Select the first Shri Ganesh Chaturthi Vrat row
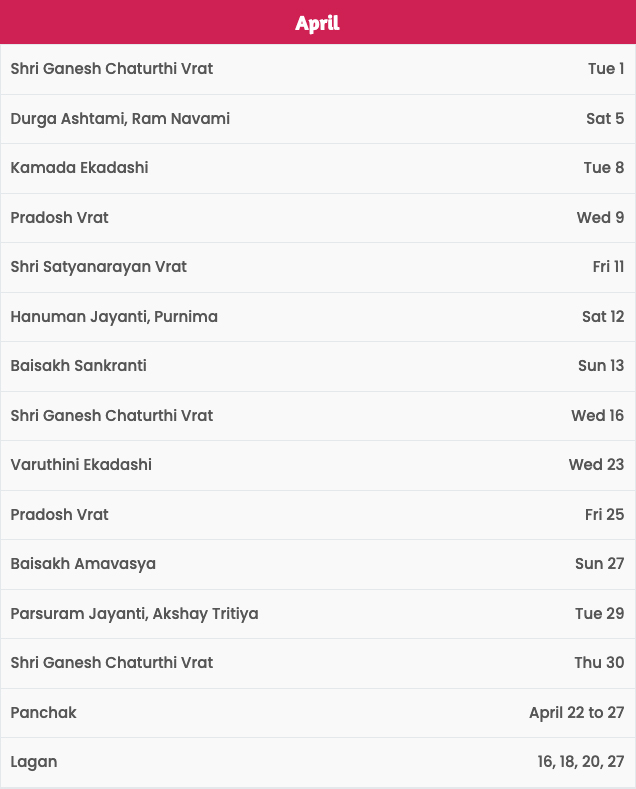This screenshot has height=789, width=636. tap(318, 69)
